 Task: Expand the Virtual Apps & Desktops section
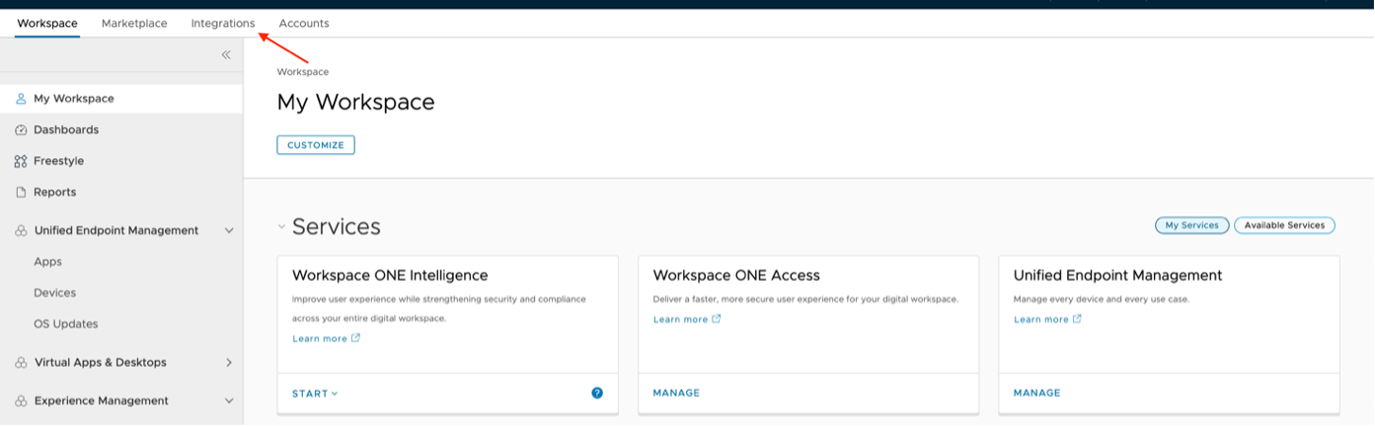[229, 363]
